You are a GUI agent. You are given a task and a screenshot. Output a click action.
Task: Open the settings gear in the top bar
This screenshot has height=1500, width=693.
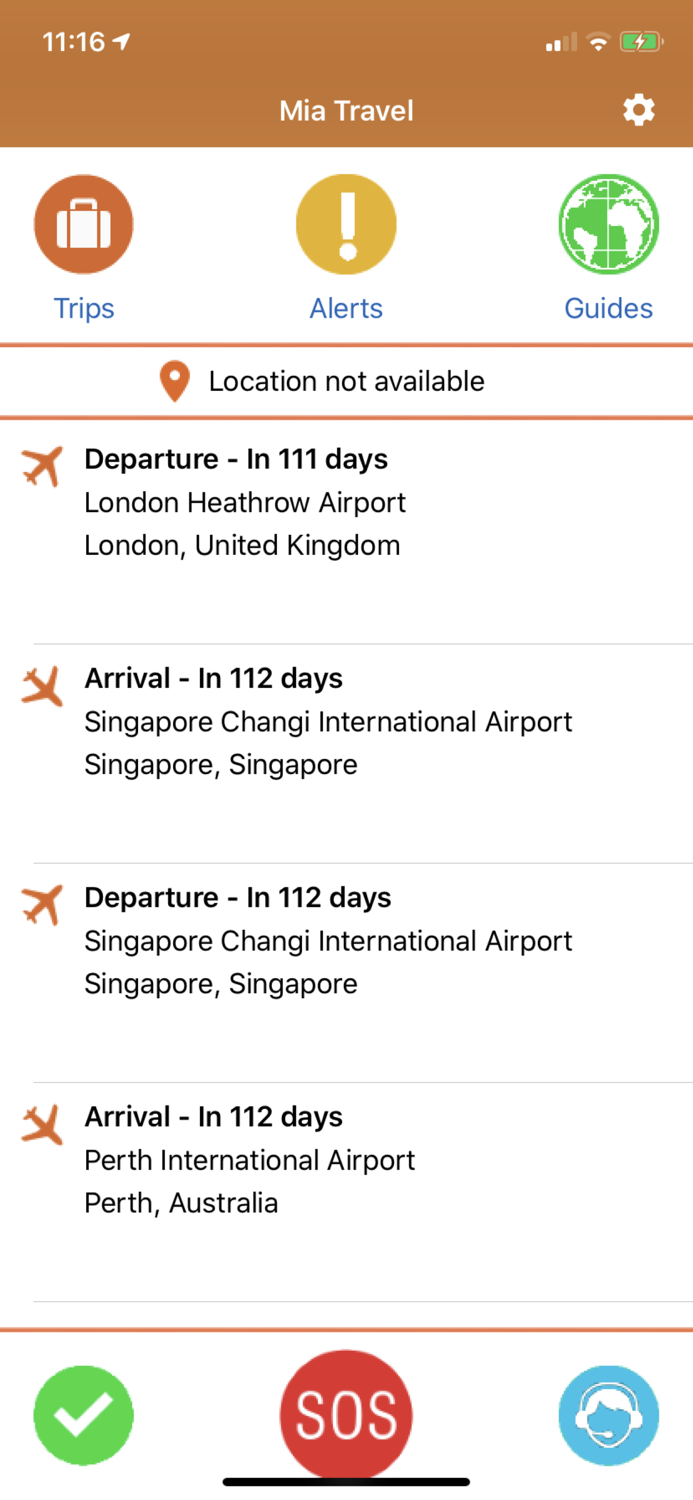(x=639, y=110)
